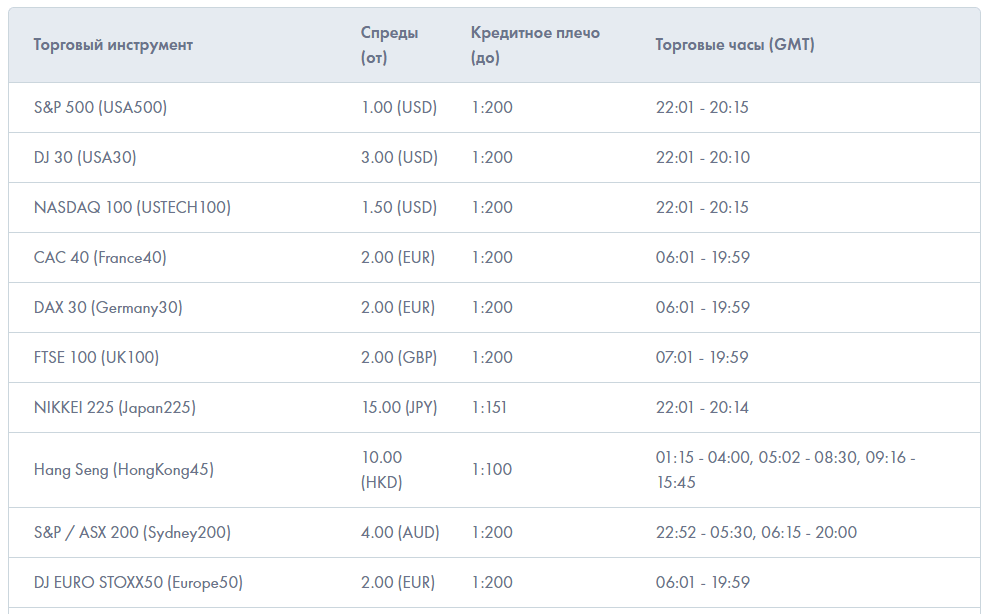Select trading hours 22:52 - 05:30, 06:15 - 20:00

756,532
